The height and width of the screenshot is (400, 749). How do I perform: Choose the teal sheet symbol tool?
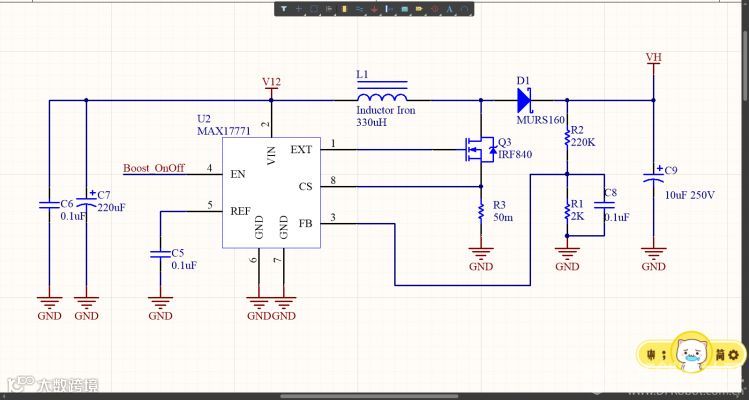[405, 9]
